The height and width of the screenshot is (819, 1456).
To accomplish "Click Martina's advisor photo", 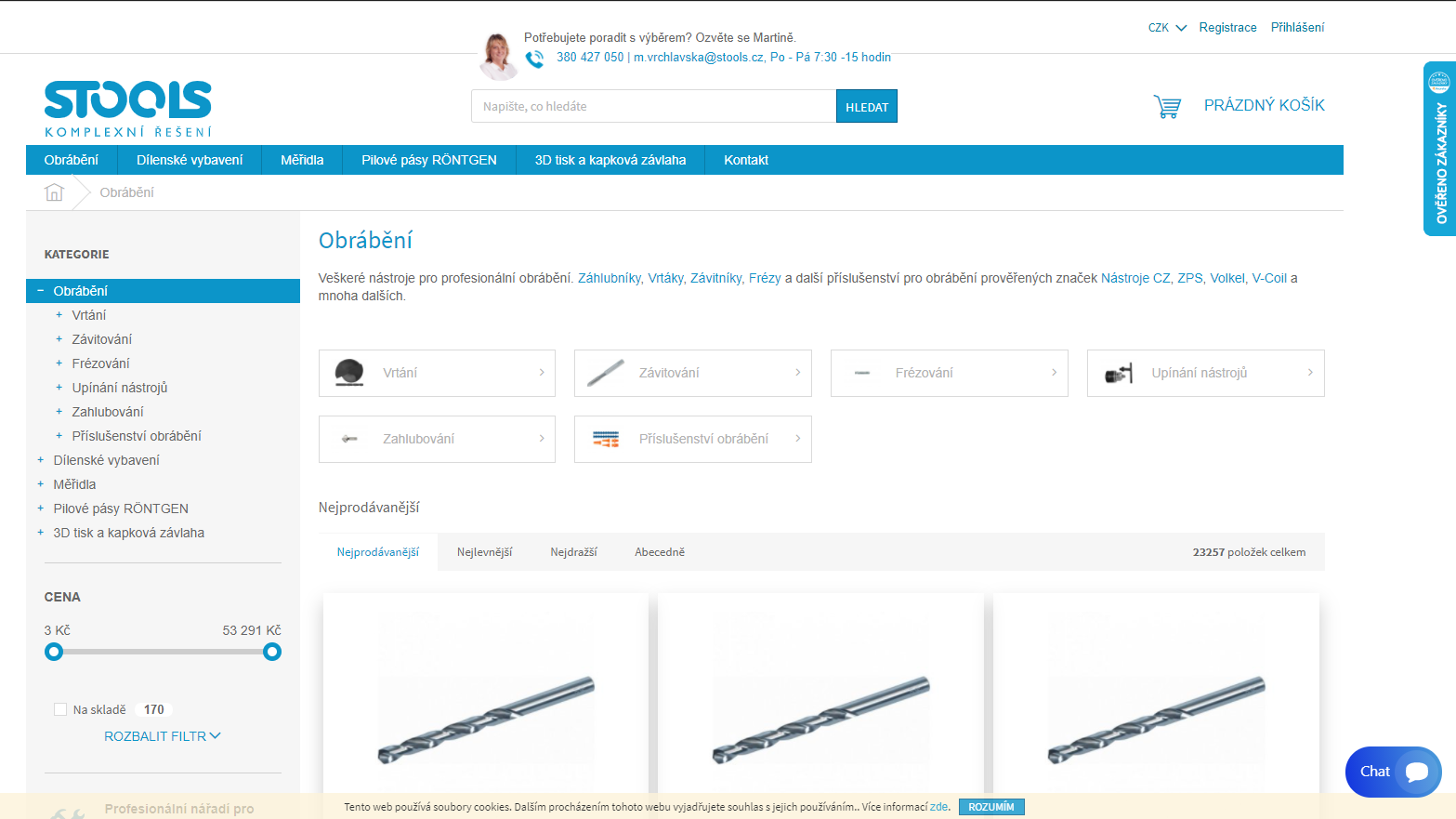I will point(499,56).
